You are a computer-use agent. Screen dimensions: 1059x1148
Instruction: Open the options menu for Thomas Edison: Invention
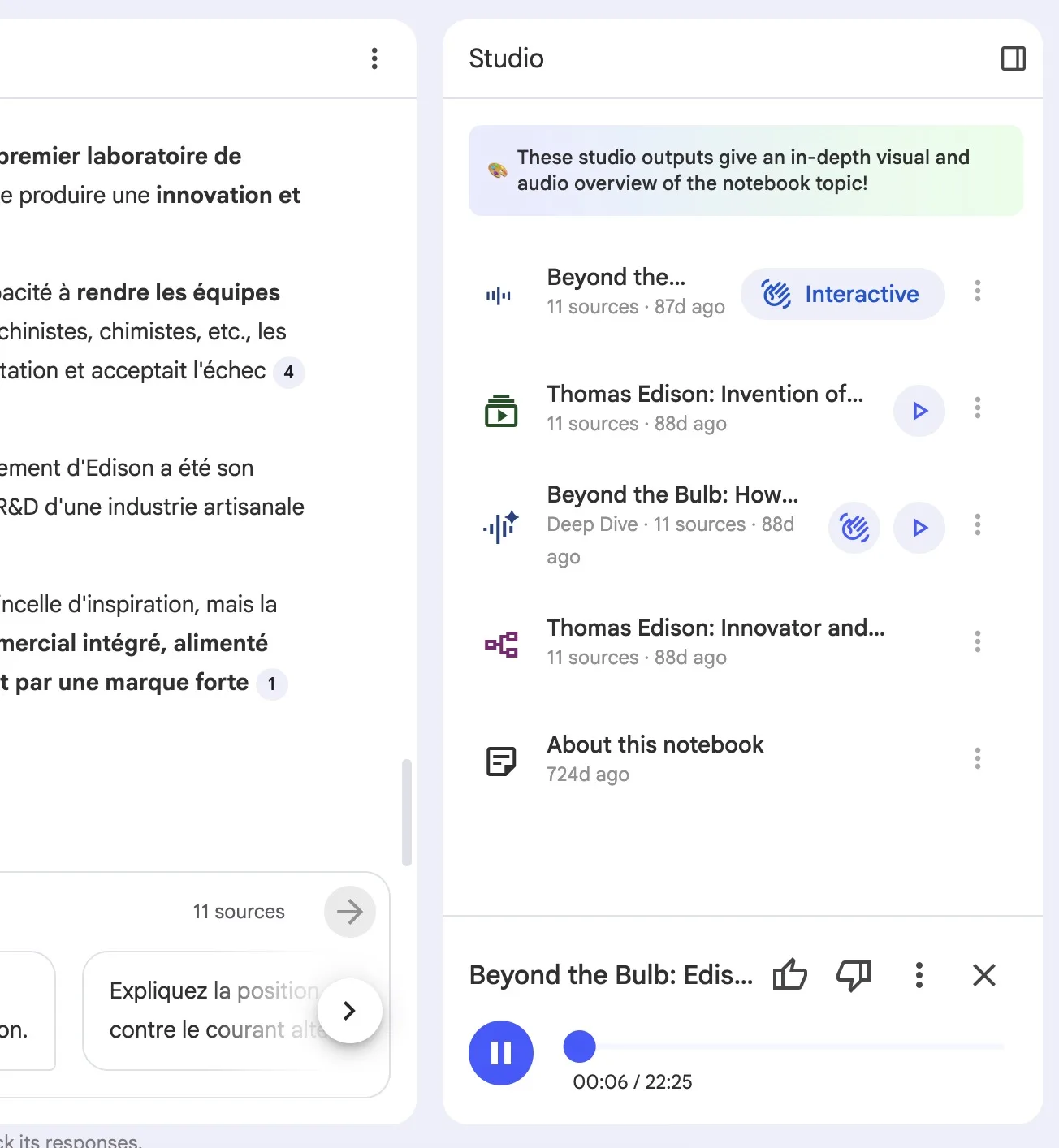coord(978,408)
